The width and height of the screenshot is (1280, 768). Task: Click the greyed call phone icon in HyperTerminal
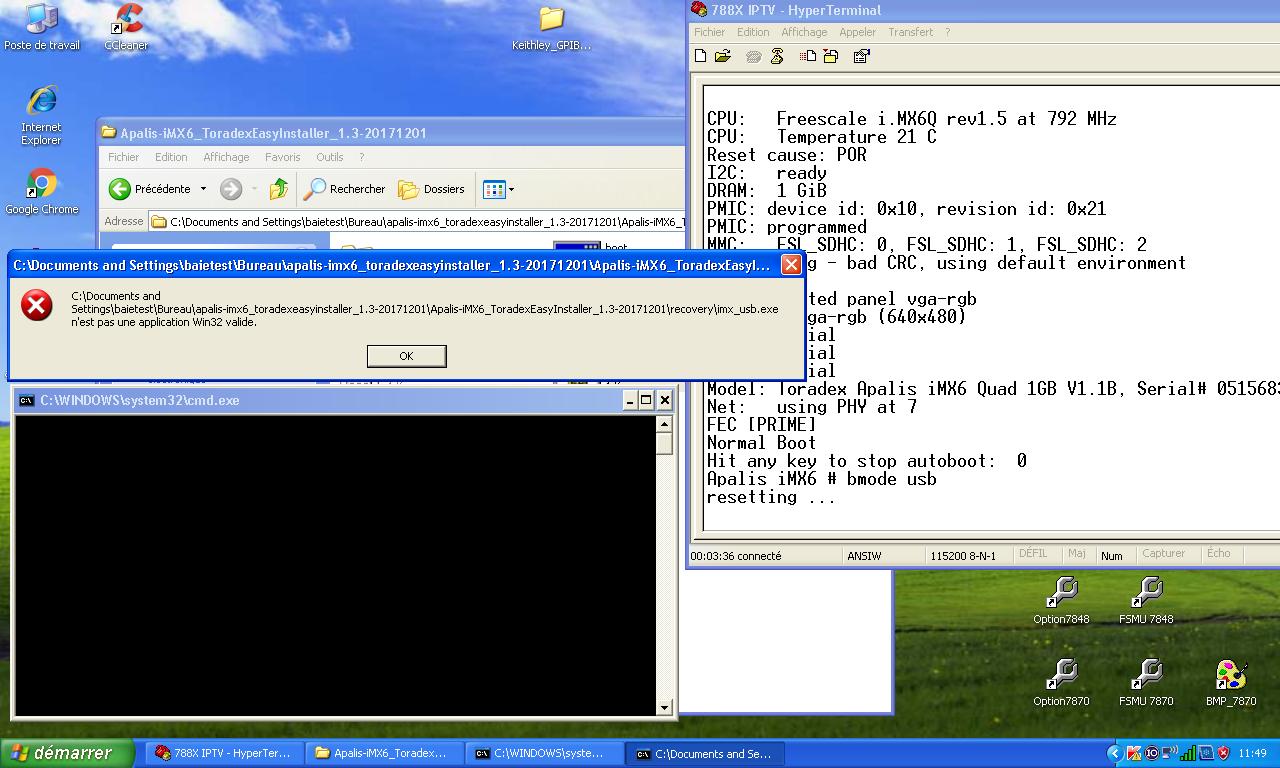click(x=754, y=56)
